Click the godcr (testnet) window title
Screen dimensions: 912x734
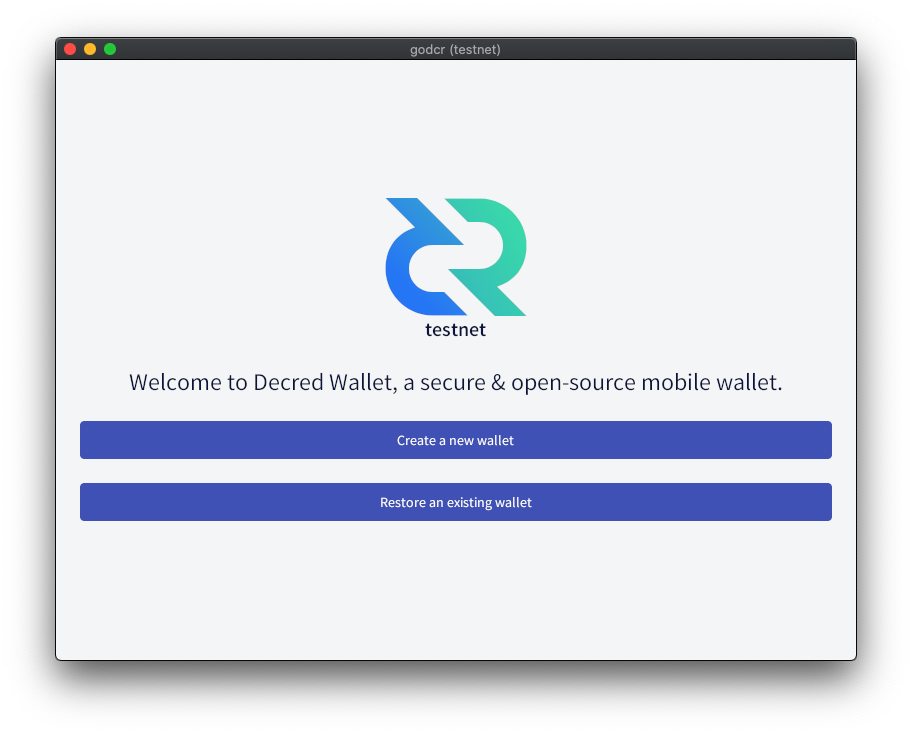(455, 49)
